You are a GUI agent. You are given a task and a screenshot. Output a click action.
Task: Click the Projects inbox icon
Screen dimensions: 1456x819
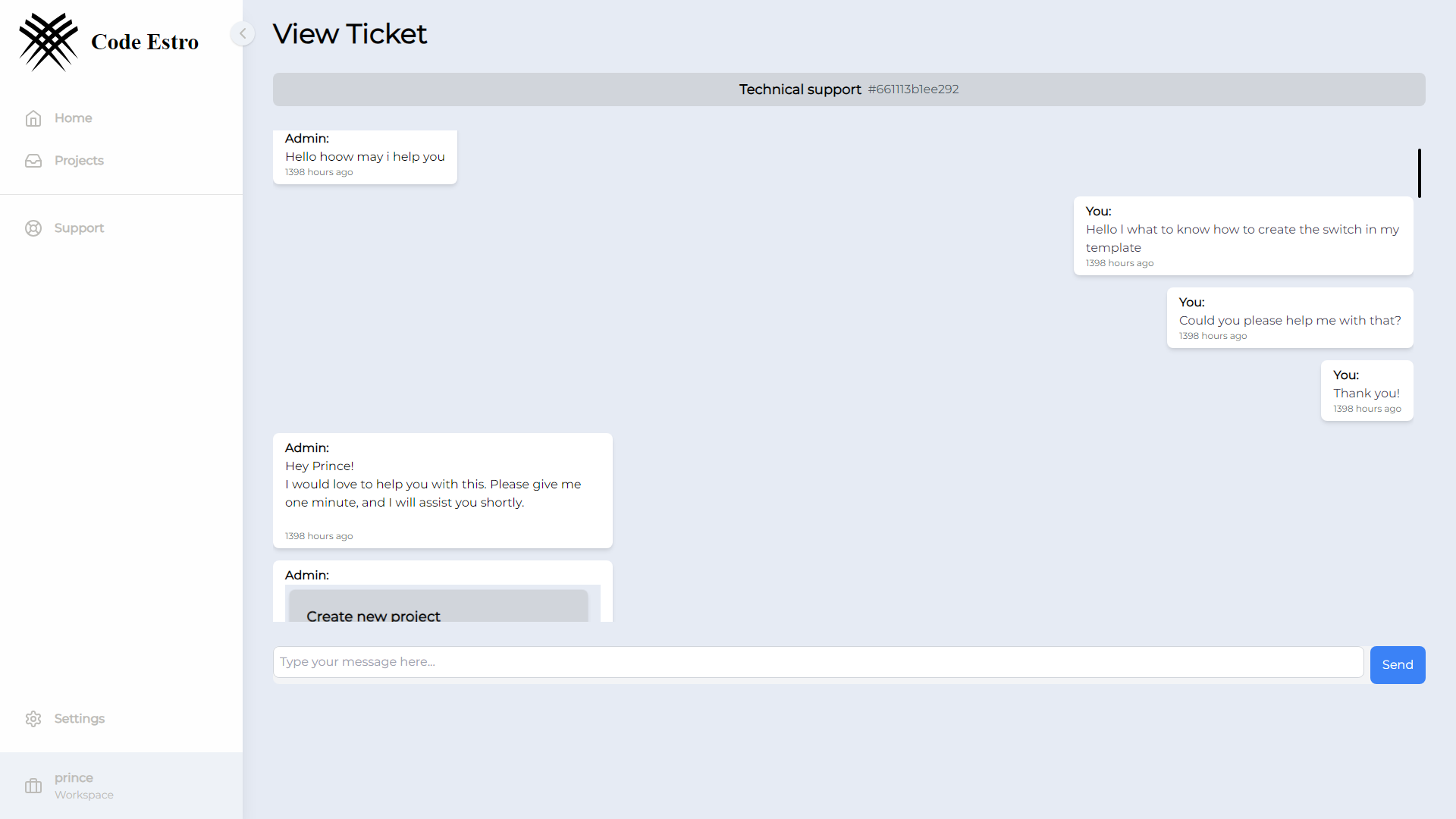coord(33,160)
